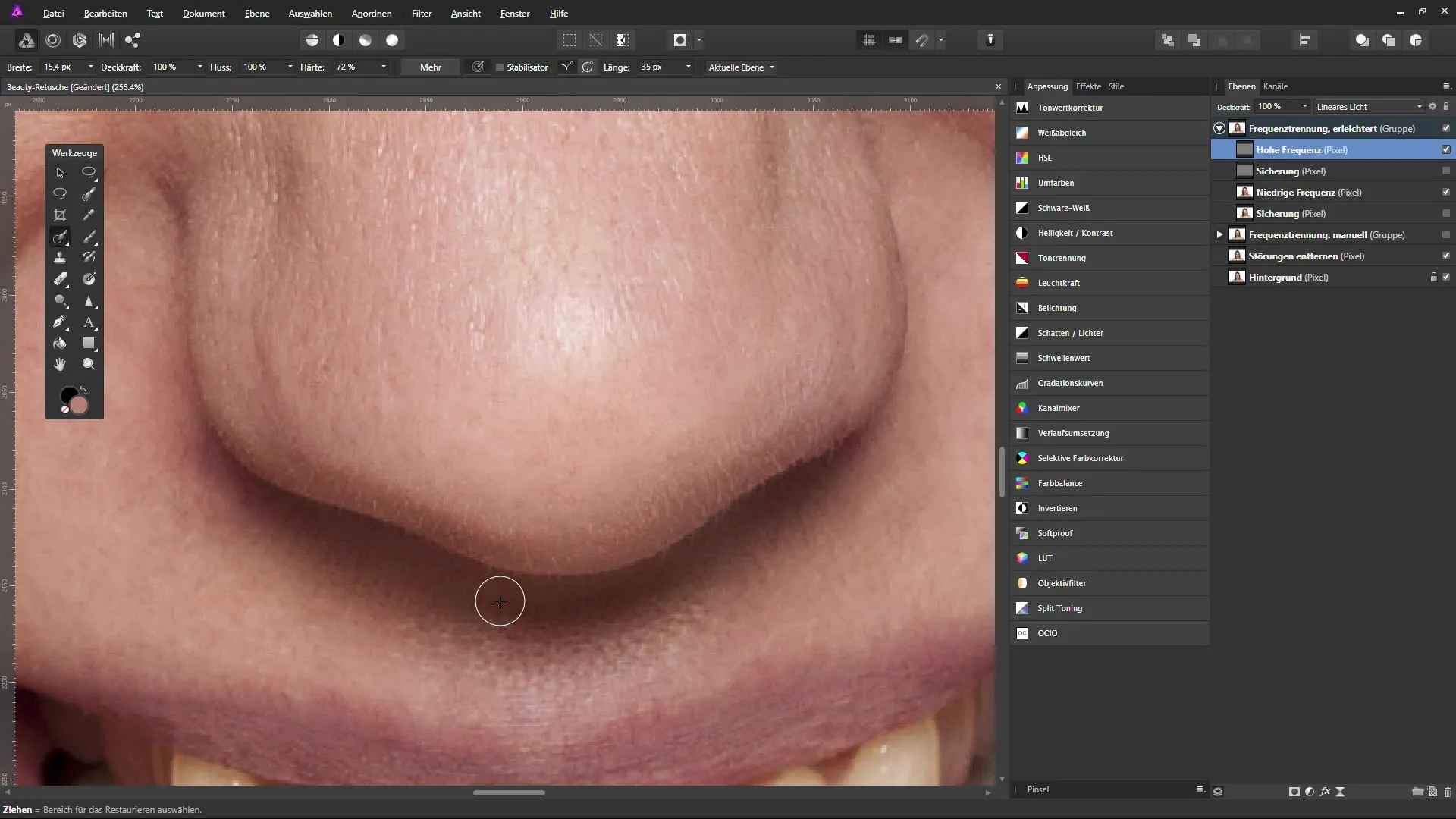This screenshot has height=819, width=1456.
Task: Add an HSL adjustment
Action: tap(1109, 158)
